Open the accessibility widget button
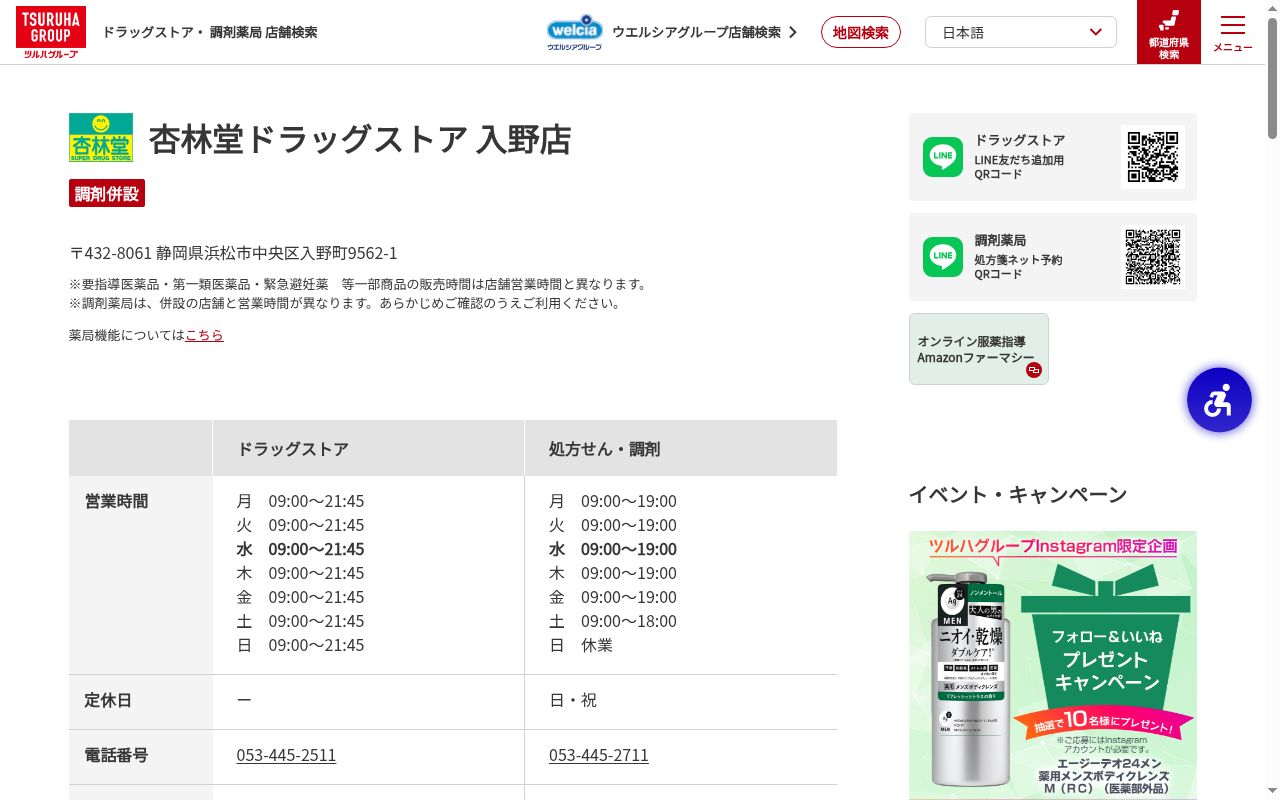Viewport: 1280px width, 800px height. click(1219, 400)
